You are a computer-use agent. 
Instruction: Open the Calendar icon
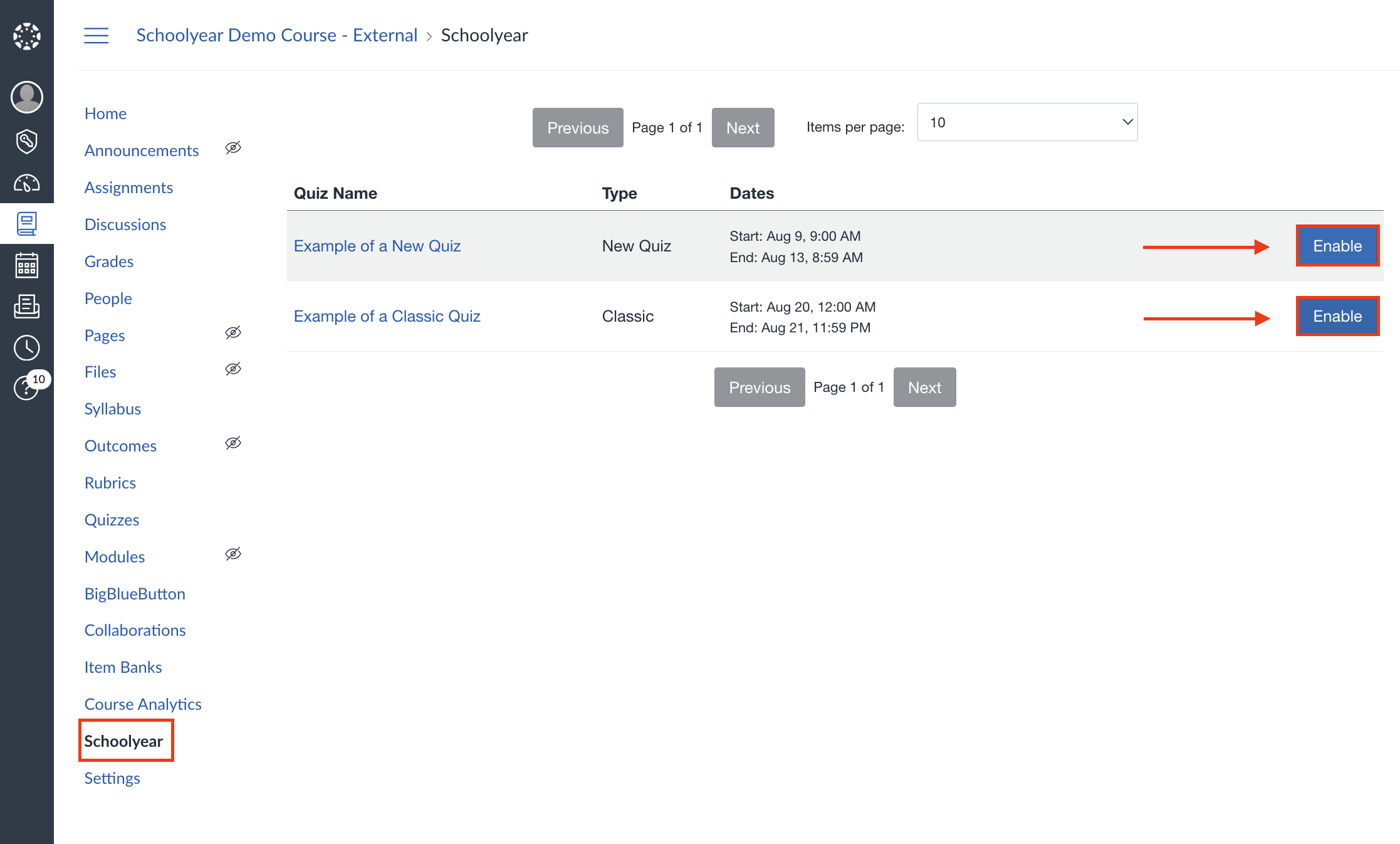(27, 266)
